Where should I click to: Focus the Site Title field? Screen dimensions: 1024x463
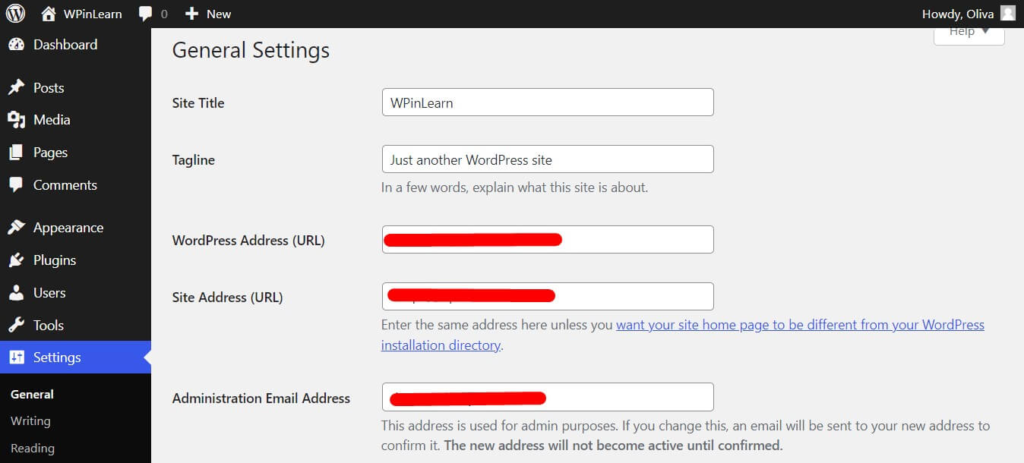(547, 103)
